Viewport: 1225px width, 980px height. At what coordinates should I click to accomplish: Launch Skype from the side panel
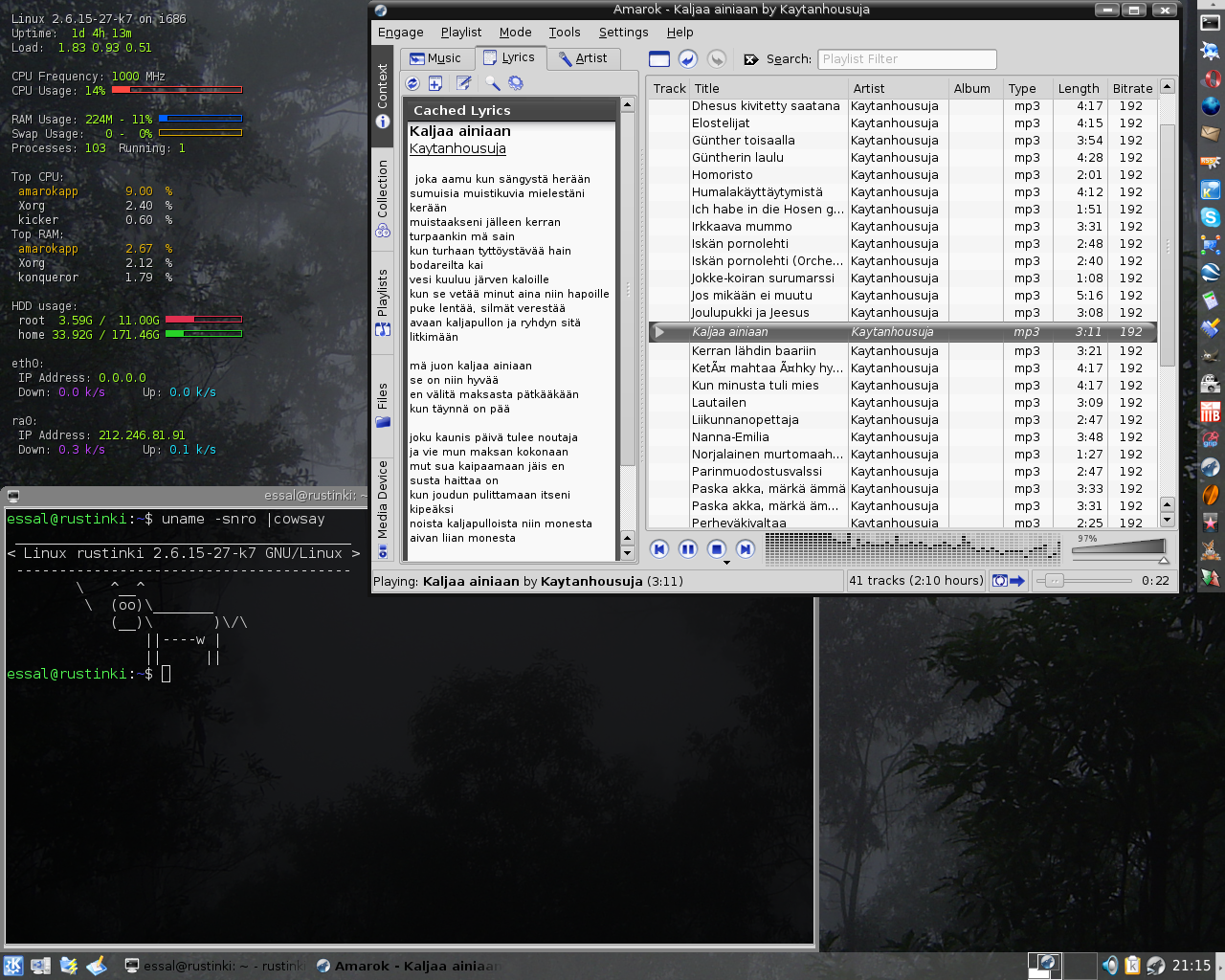[1211, 217]
